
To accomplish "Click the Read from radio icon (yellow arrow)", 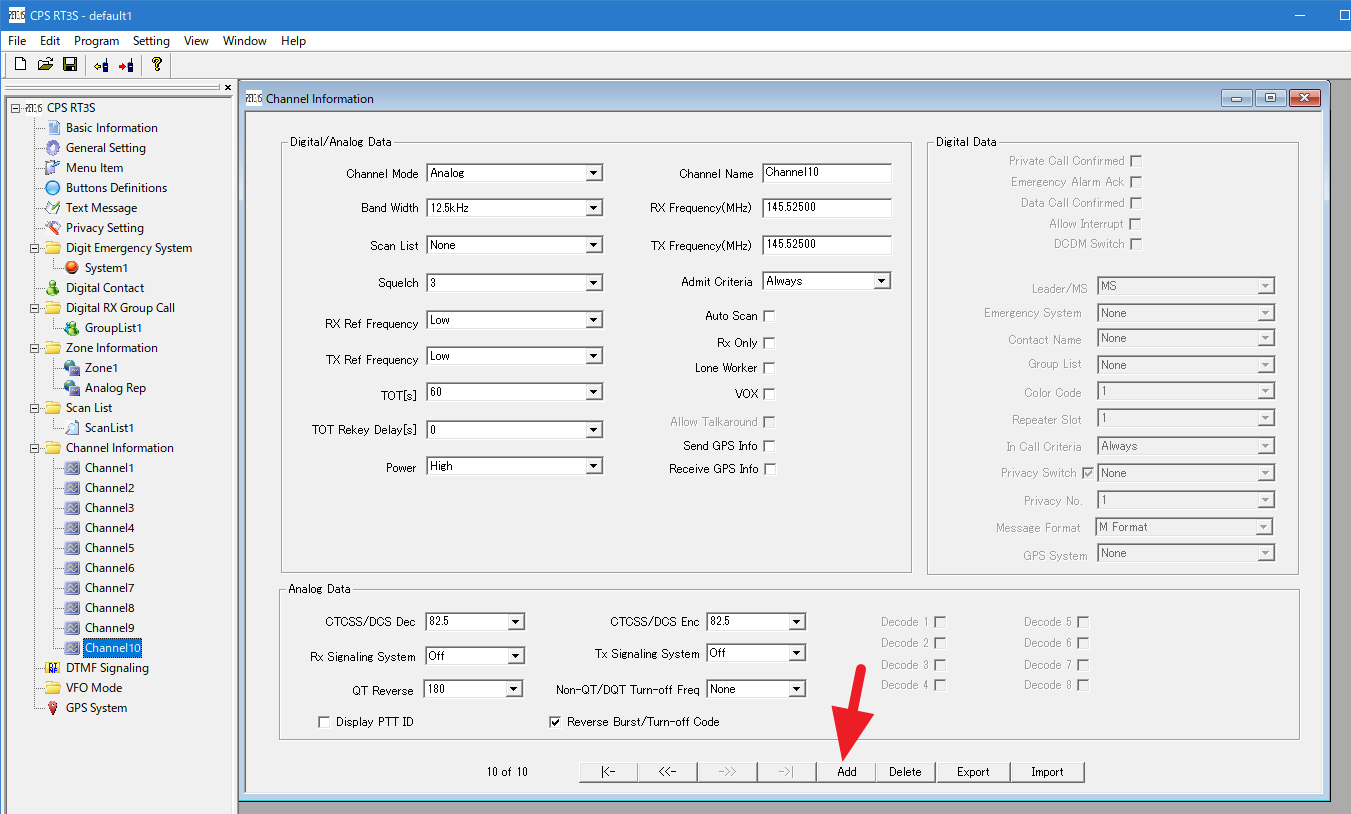I will click(101, 65).
